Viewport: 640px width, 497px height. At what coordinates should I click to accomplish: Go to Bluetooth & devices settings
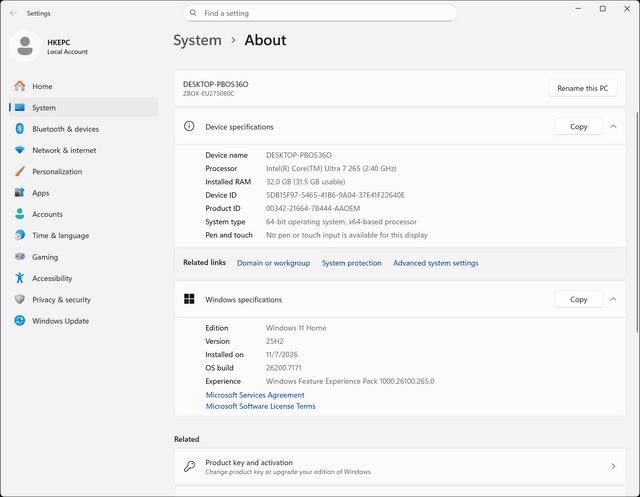click(83, 129)
